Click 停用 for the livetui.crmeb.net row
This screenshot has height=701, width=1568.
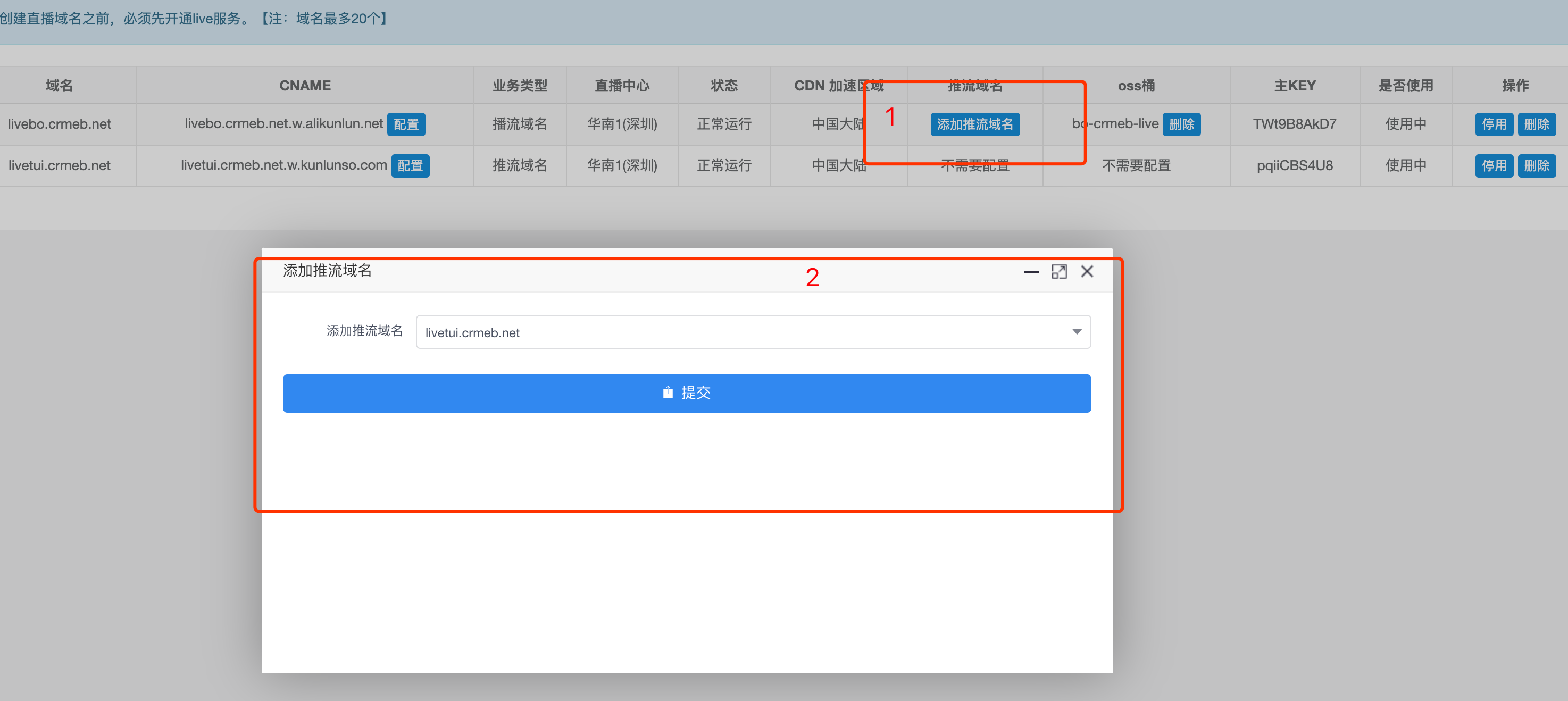coord(1494,165)
